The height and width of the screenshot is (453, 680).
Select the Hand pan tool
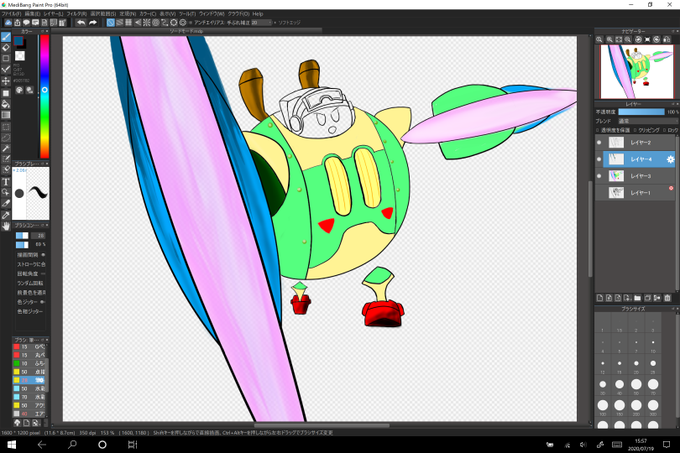(x=6, y=226)
